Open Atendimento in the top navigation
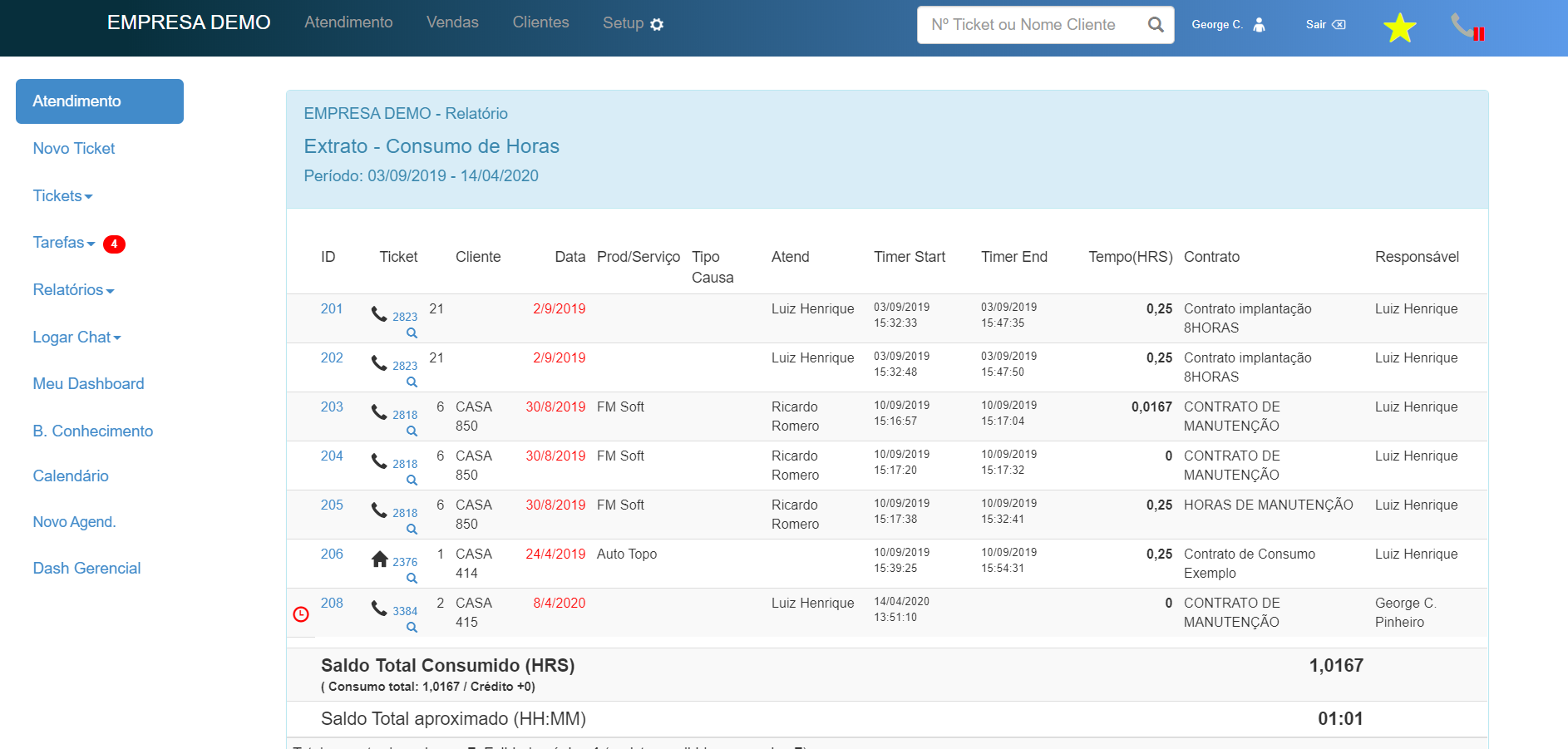 click(x=348, y=22)
